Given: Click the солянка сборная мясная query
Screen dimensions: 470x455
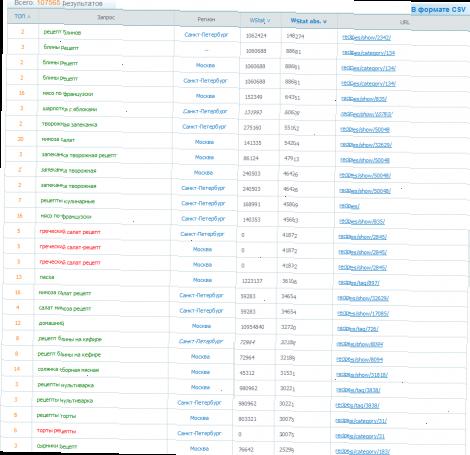Looking at the screenshot, I should pyautogui.click(x=68, y=370).
